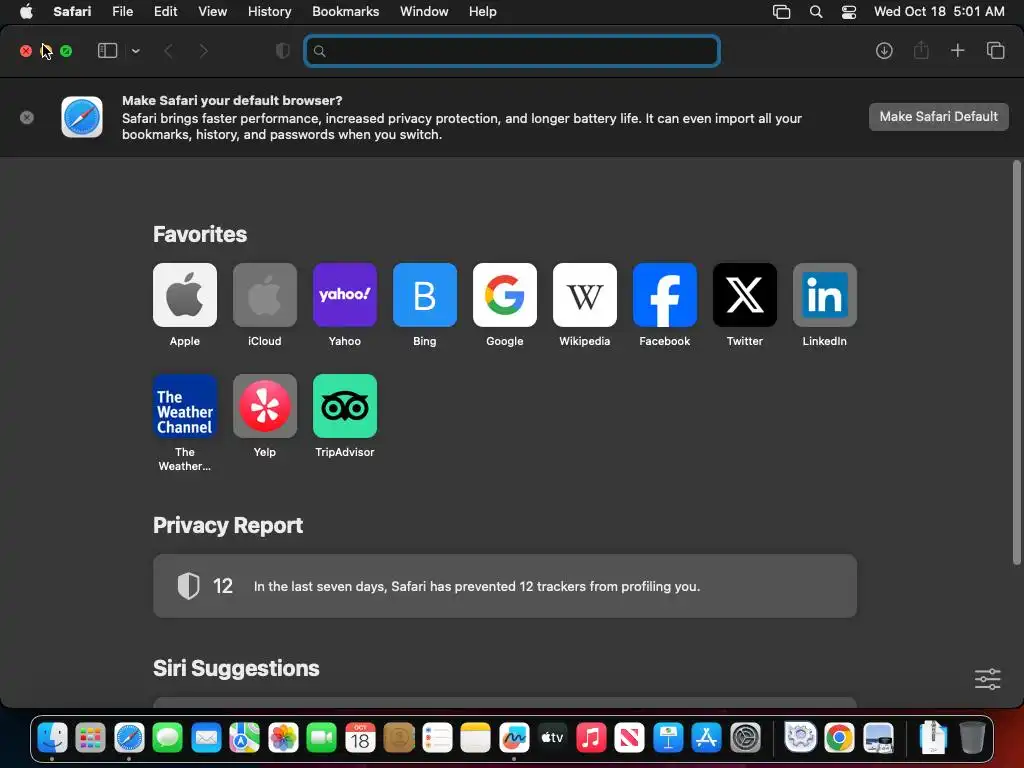
Task: Open the privacy report shield in toolbar
Action: (282, 51)
